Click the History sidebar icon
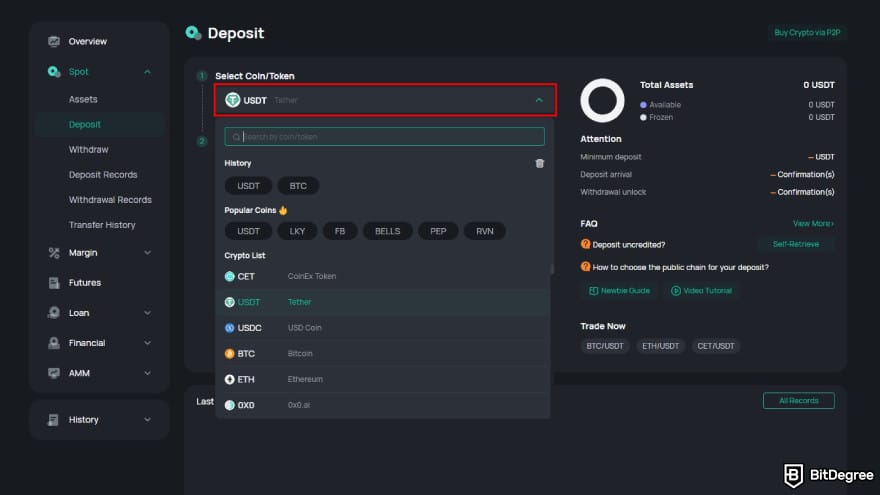Image resolution: width=880 pixels, height=495 pixels. tap(54, 420)
